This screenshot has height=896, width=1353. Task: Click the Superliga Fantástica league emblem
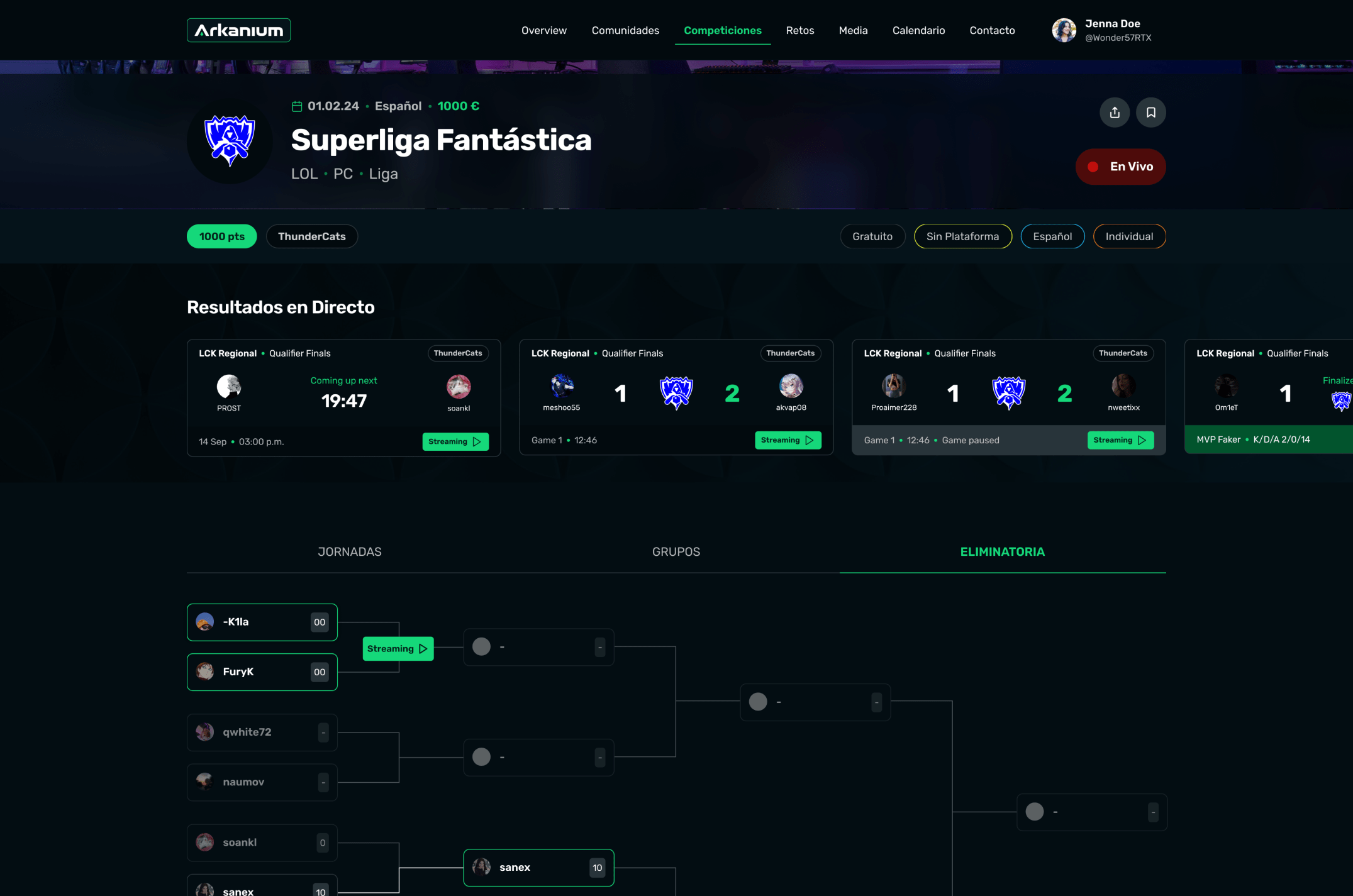pyautogui.click(x=230, y=141)
